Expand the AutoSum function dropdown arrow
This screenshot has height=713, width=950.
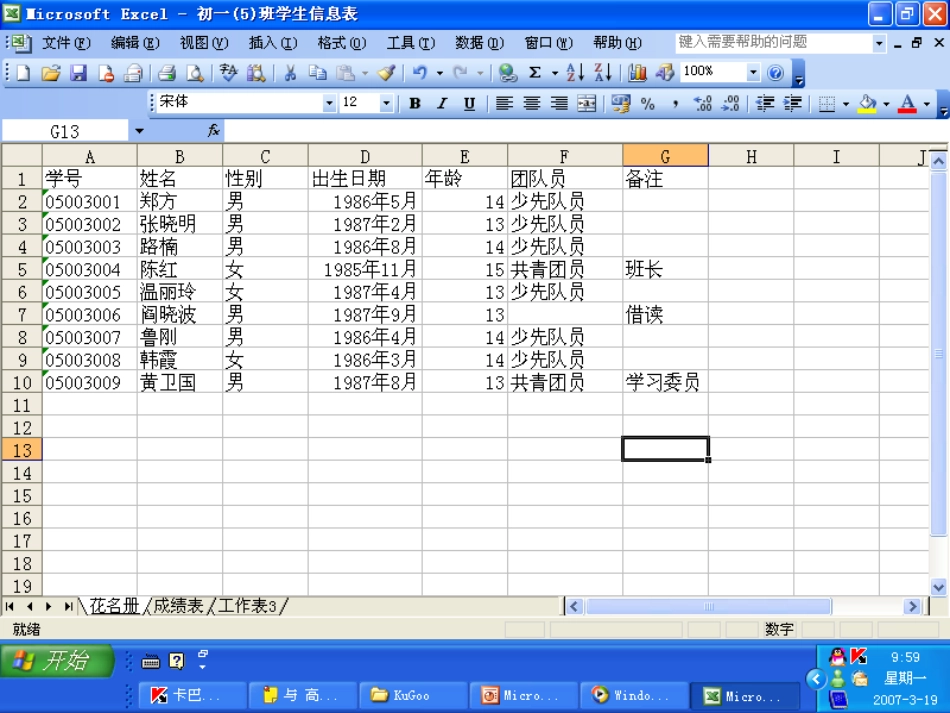tap(554, 73)
